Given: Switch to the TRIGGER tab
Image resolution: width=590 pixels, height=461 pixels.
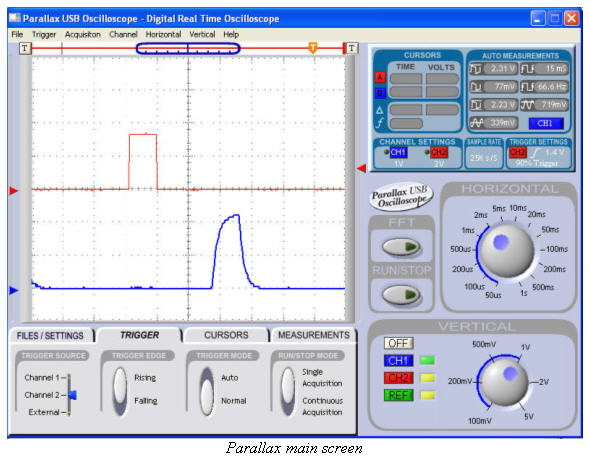Looking at the screenshot, I should [139, 335].
